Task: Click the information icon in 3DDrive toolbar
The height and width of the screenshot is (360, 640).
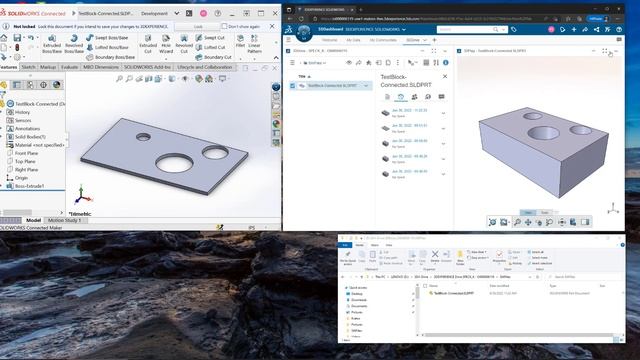Action: (446, 62)
